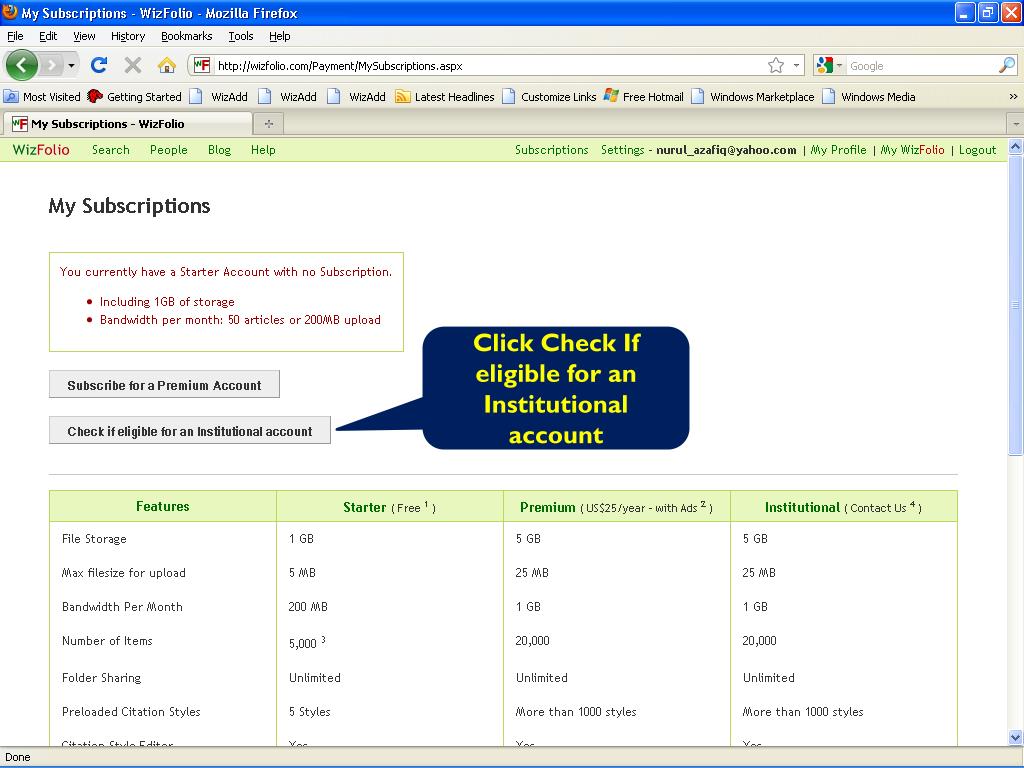
Task: Click the Logout link
Action: pyautogui.click(x=977, y=150)
